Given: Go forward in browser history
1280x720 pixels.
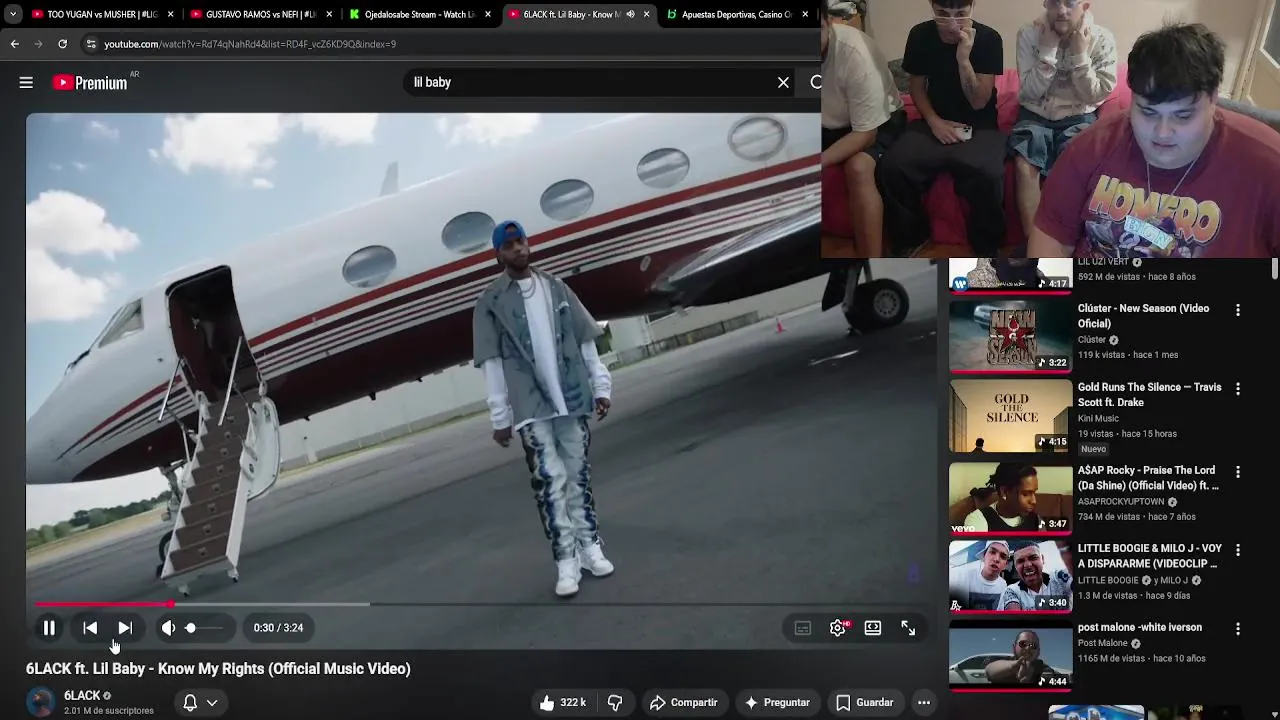Looking at the screenshot, I should coord(38,44).
